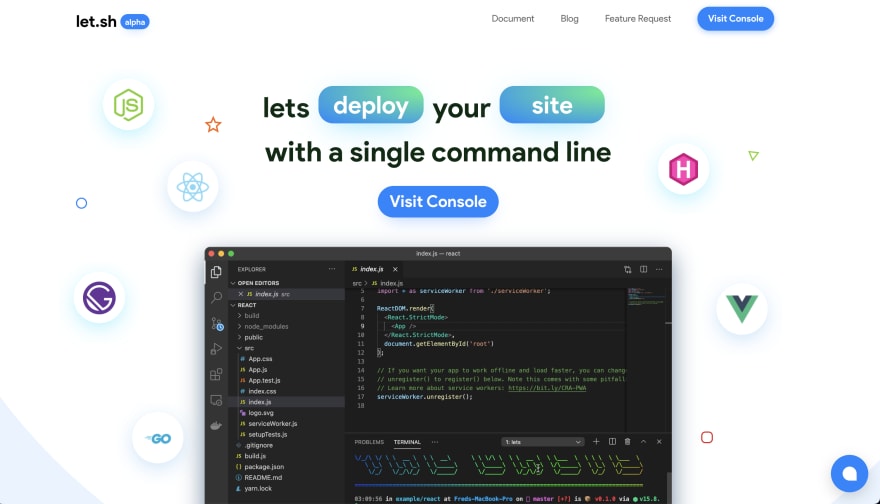Select index.js under src in the file tree
This screenshot has width=880, height=504.
tap(287, 402)
